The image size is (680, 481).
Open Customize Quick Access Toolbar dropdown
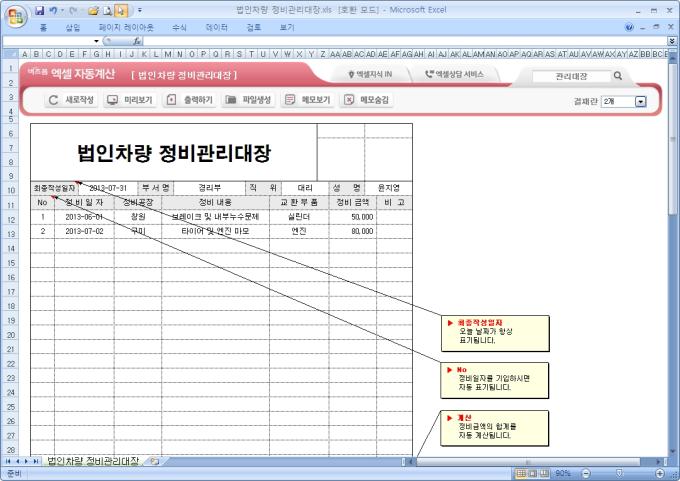coord(140,10)
